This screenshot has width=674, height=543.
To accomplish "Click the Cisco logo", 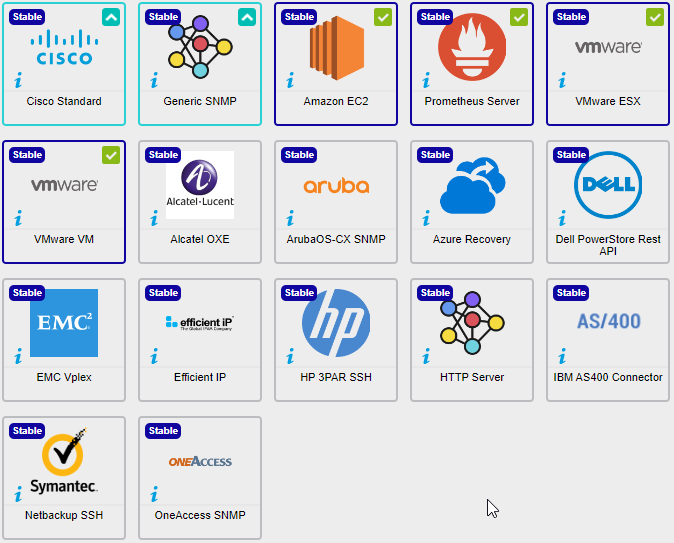I will tap(64, 47).
